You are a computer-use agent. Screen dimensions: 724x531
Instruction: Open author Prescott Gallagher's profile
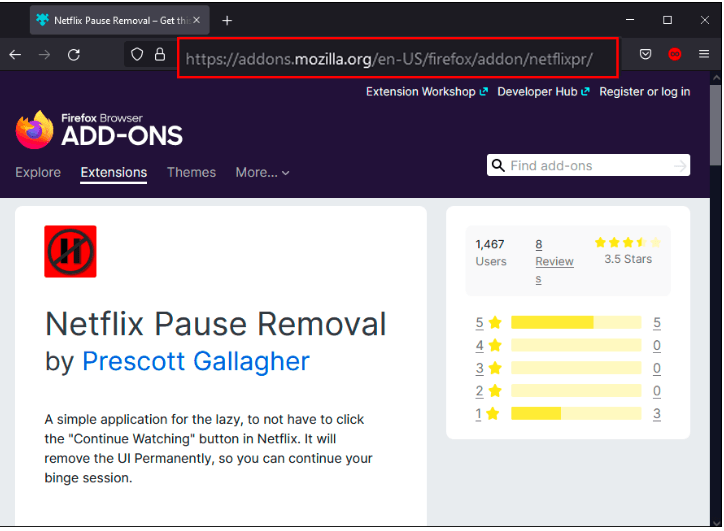point(196,361)
